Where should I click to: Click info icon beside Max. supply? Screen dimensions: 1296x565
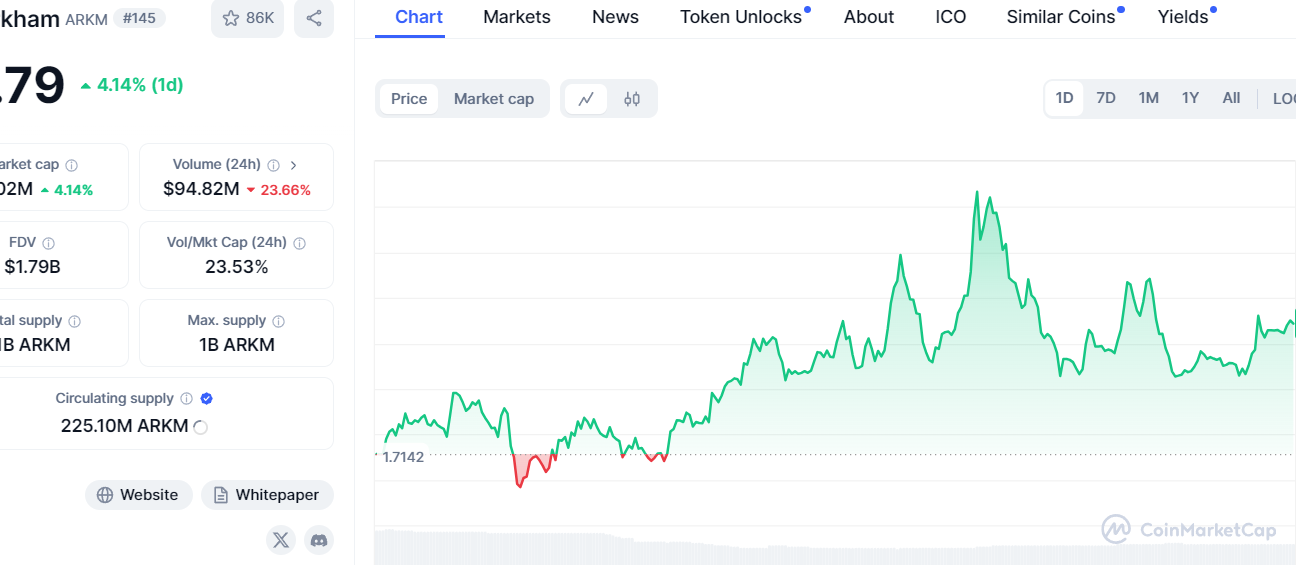coord(278,321)
